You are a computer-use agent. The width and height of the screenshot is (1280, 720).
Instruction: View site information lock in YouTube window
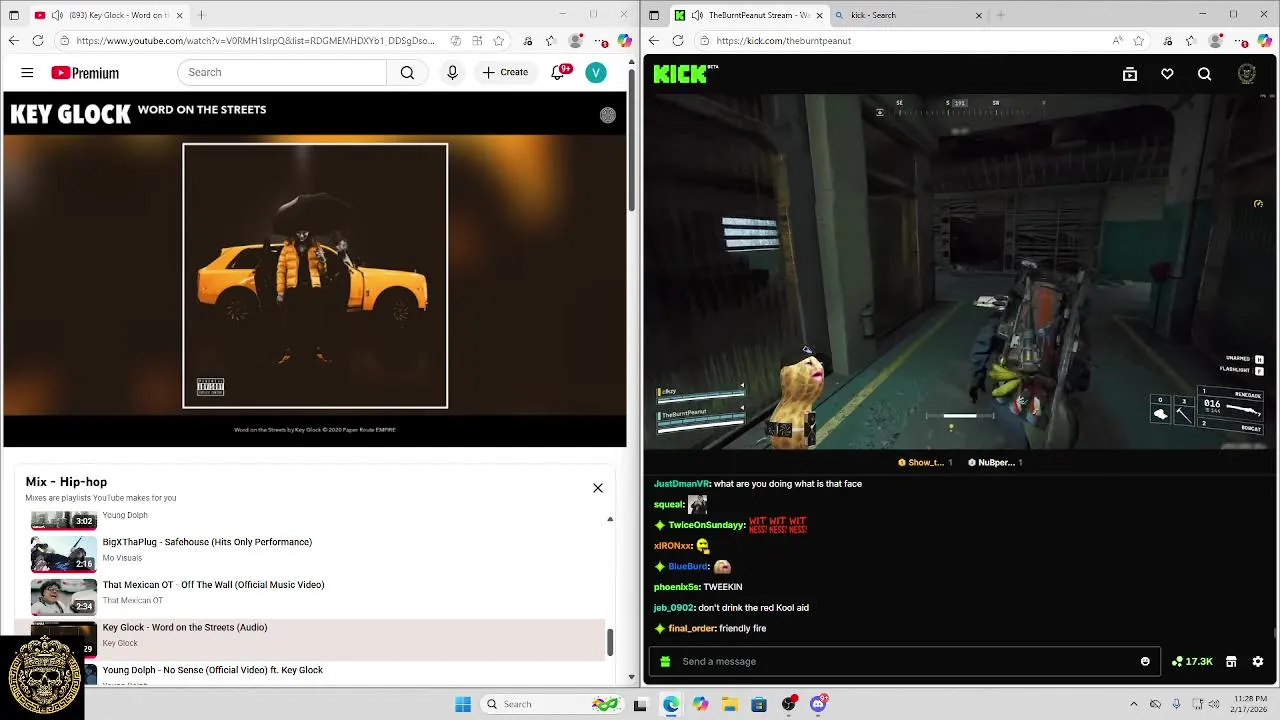tap(64, 41)
